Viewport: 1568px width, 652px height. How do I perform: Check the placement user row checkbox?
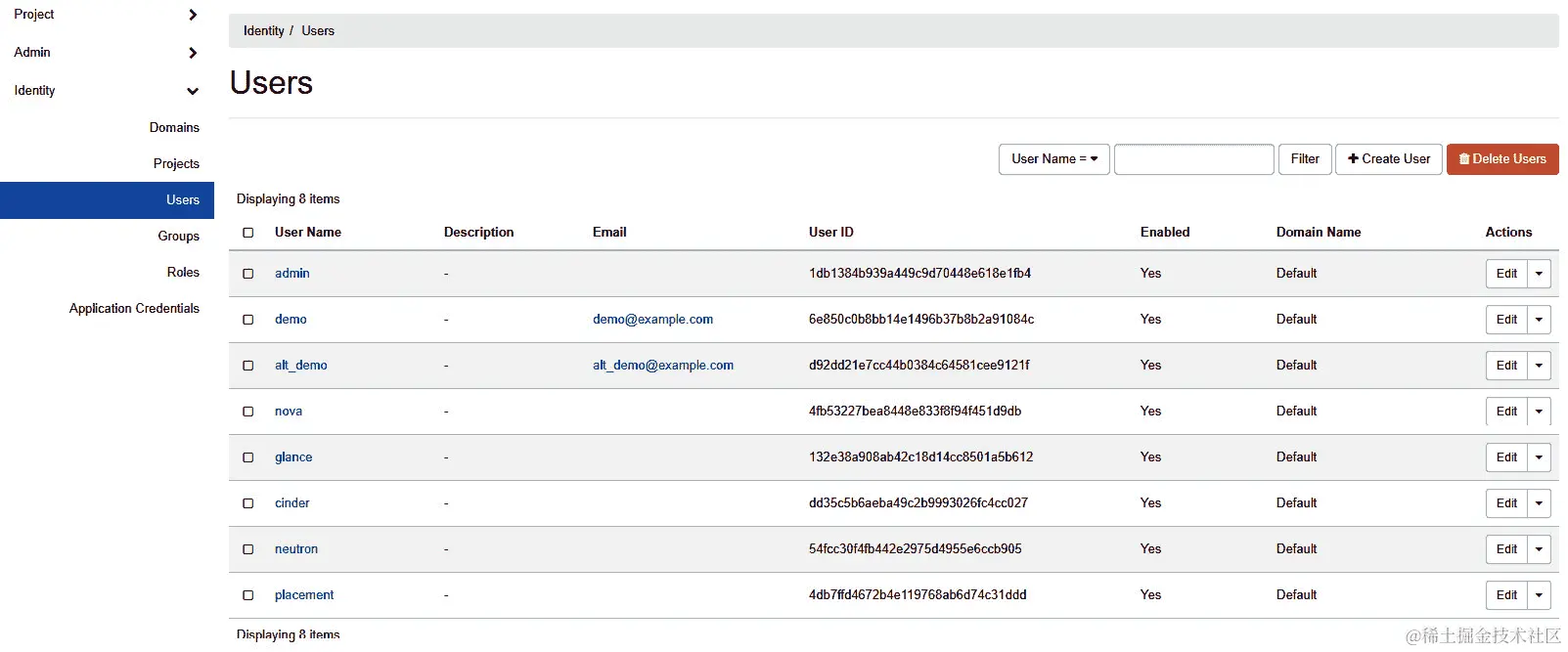tap(248, 595)
